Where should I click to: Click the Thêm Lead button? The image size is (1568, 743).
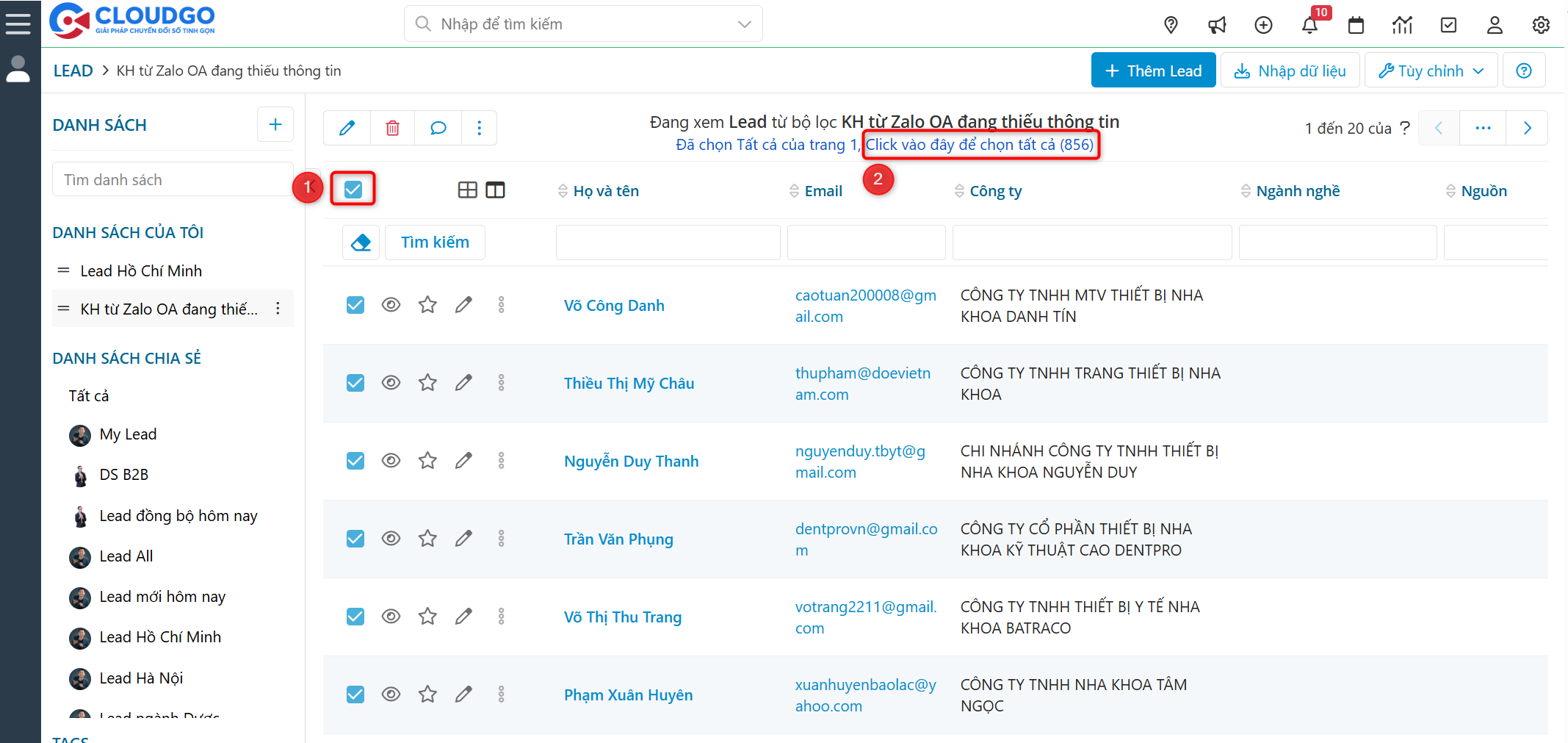[1153, 71]
